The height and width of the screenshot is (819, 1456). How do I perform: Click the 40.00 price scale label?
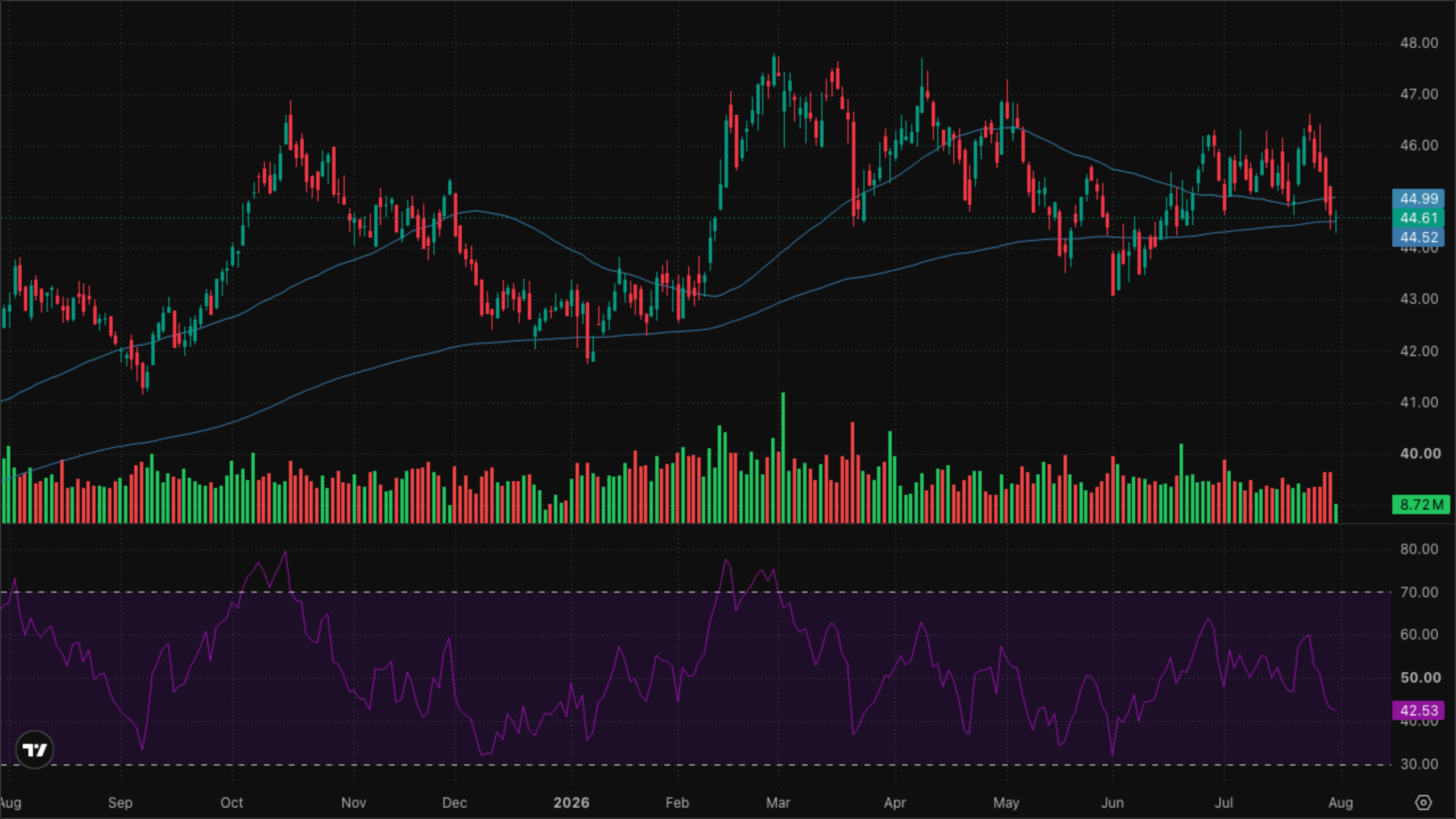point(1420,454)
